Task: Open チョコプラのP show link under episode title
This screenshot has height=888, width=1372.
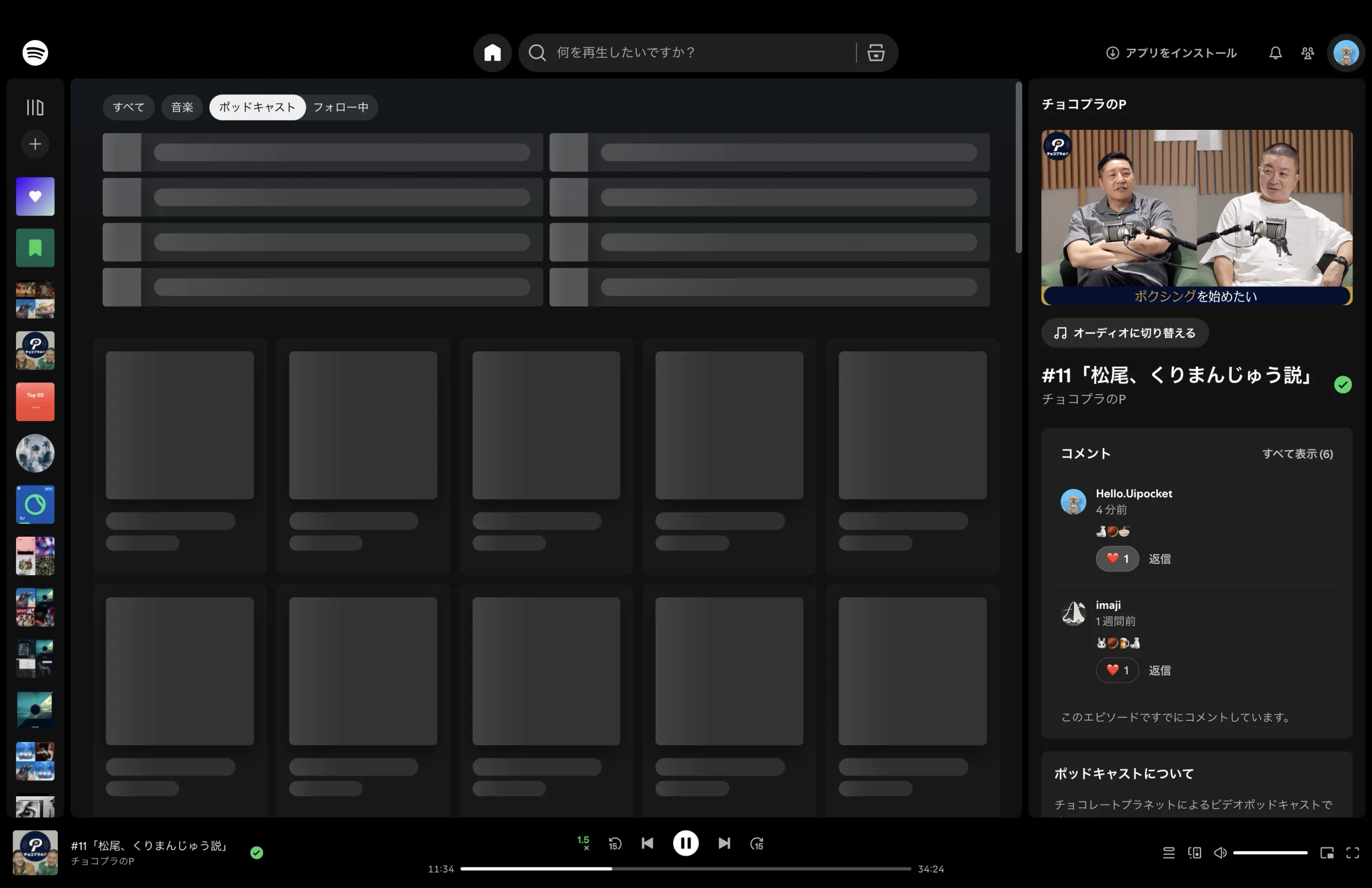Action: 1083,399
